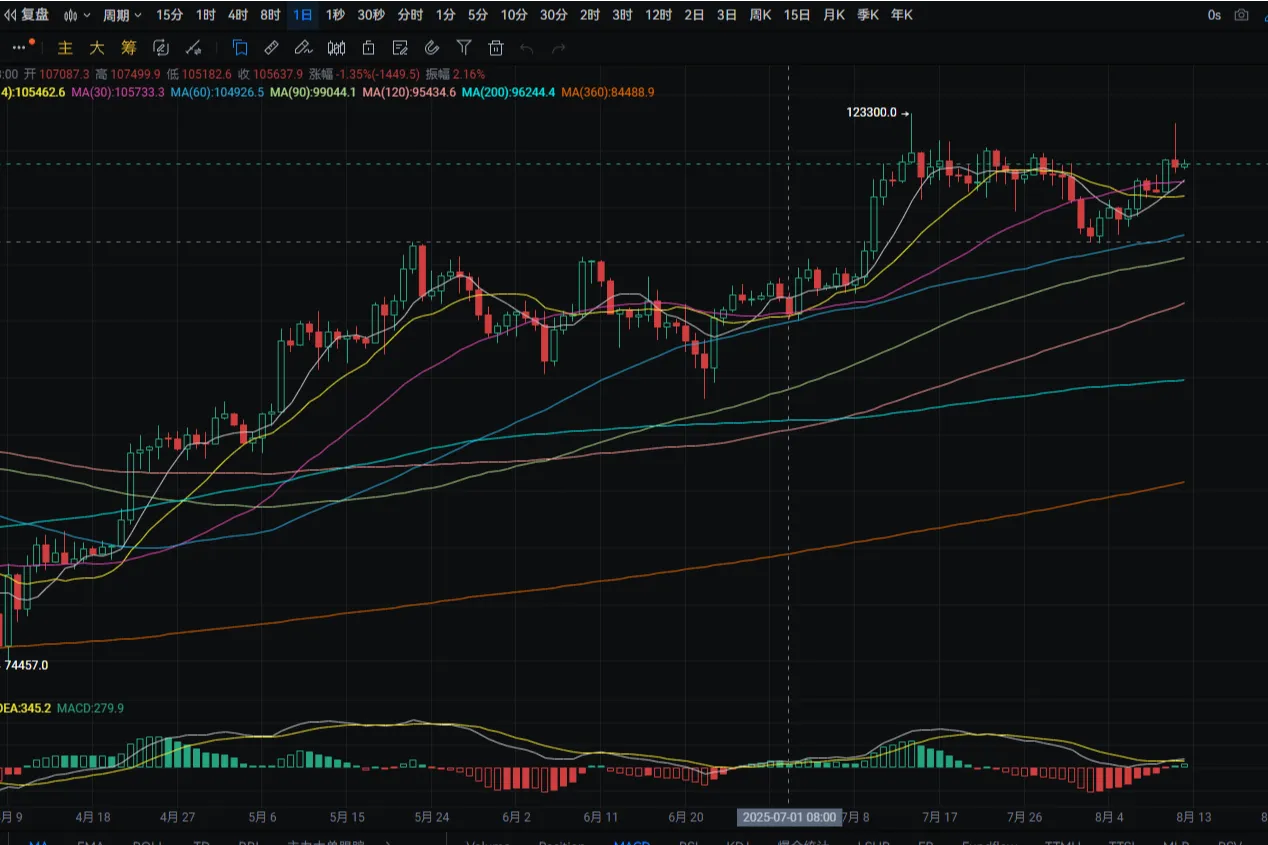This screenshot has height=845, width=1268.
Task: Open the 复盘 replay mode
Action: 27,15
